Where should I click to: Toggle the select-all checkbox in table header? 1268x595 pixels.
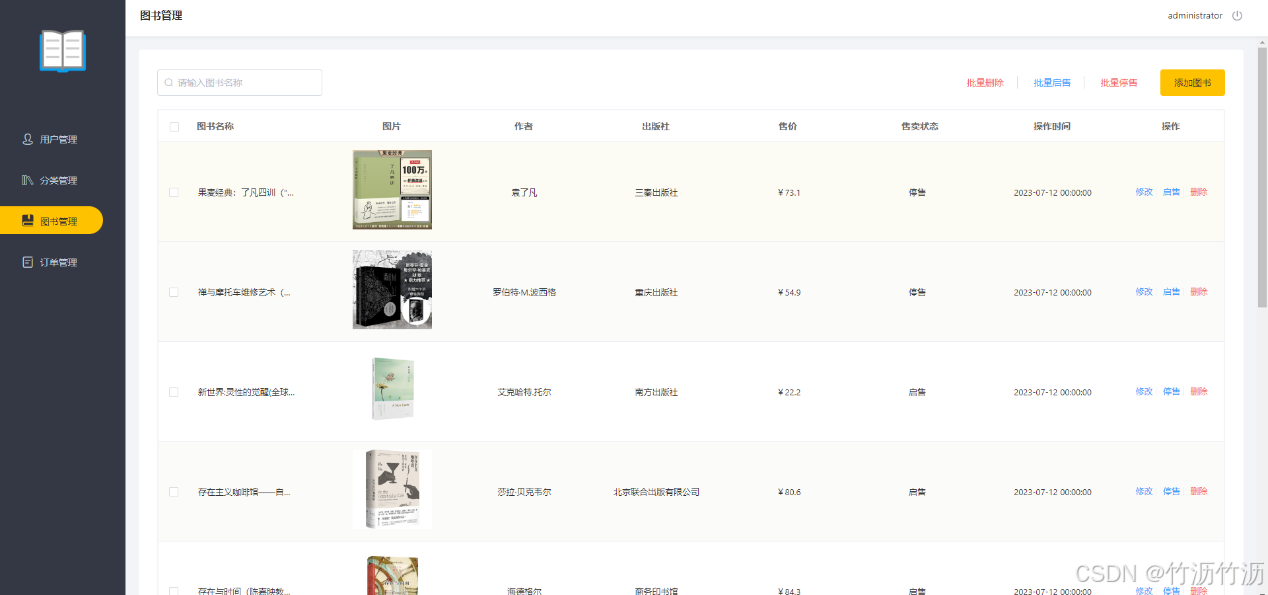pos(174,127)
